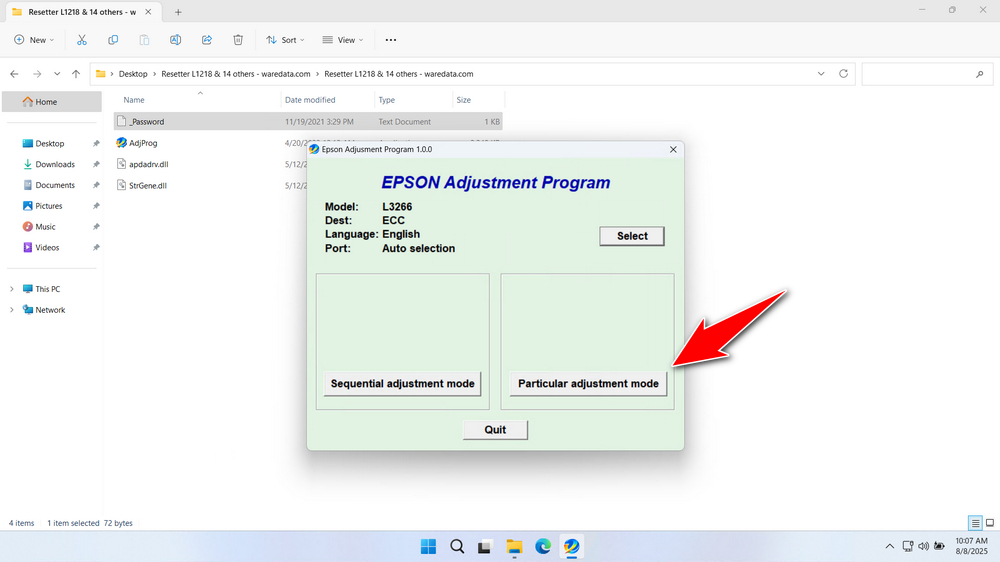Open File Explorer from taskbar
The image size is (1000, 562).
click(514, 547)
